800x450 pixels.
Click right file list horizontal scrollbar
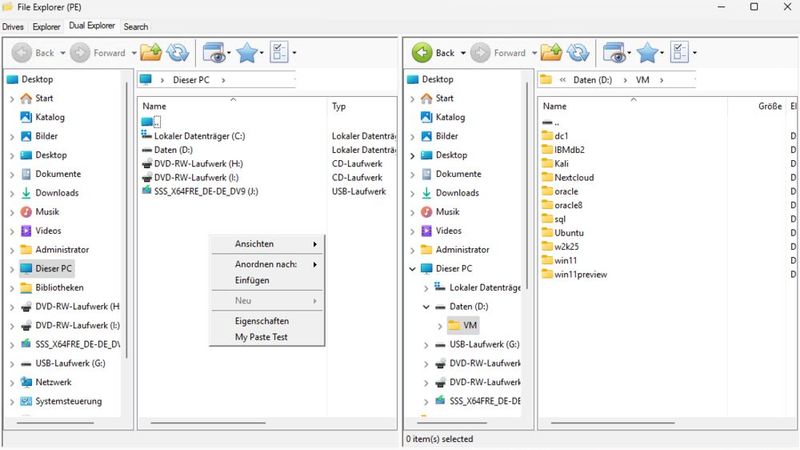[613, 422]
